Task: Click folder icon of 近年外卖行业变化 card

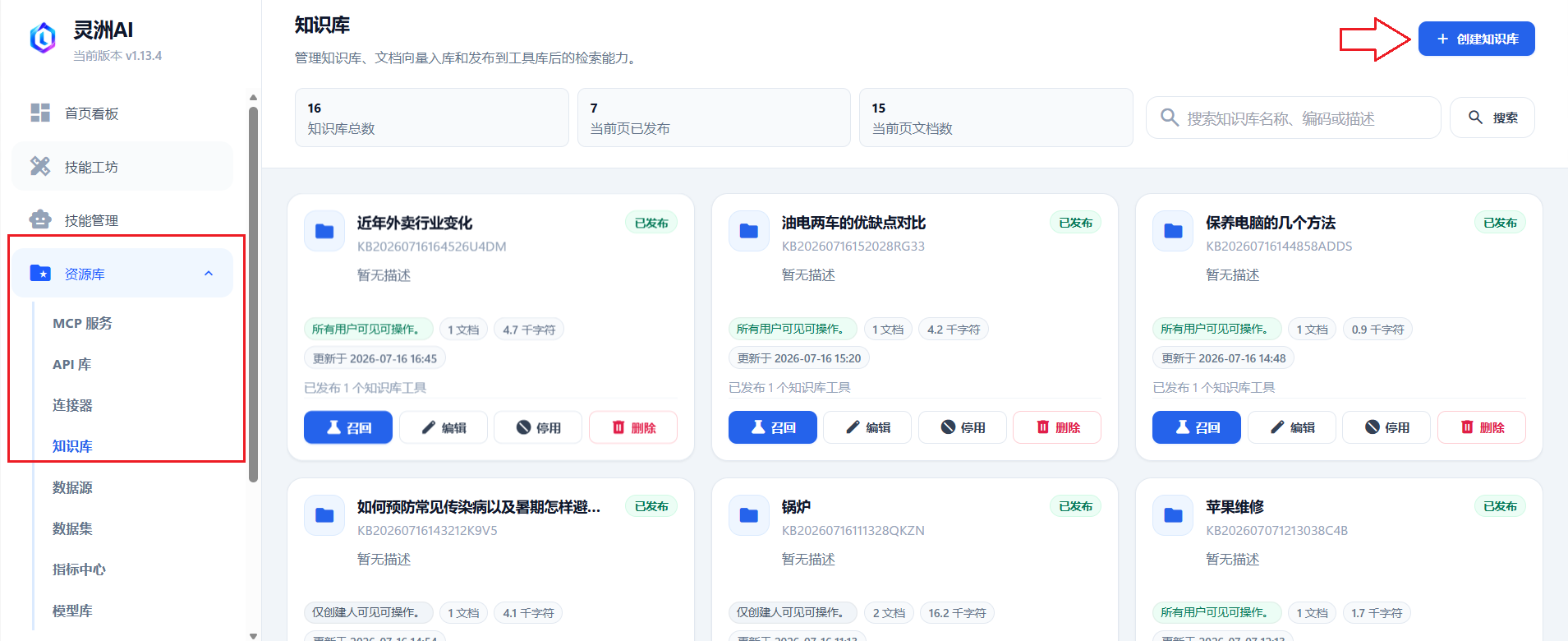Action: click(x=324, y=231)
